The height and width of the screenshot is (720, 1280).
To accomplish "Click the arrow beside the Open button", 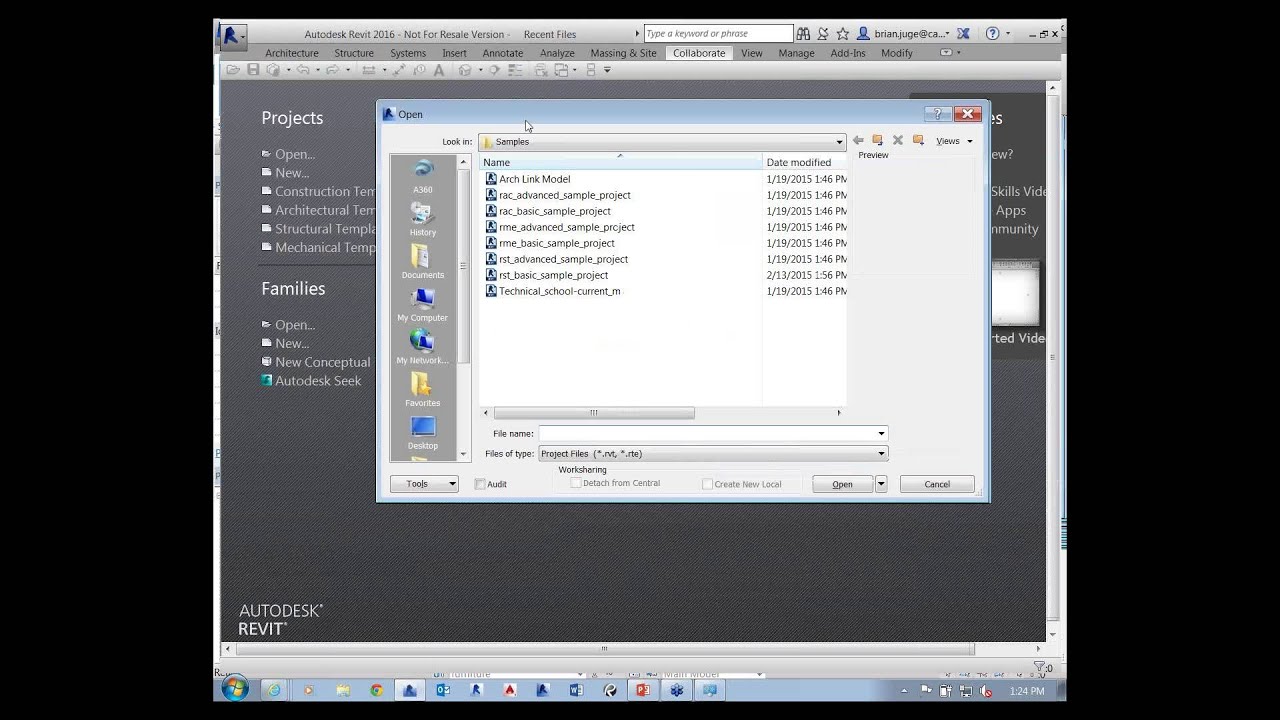I will click(881, 484).
